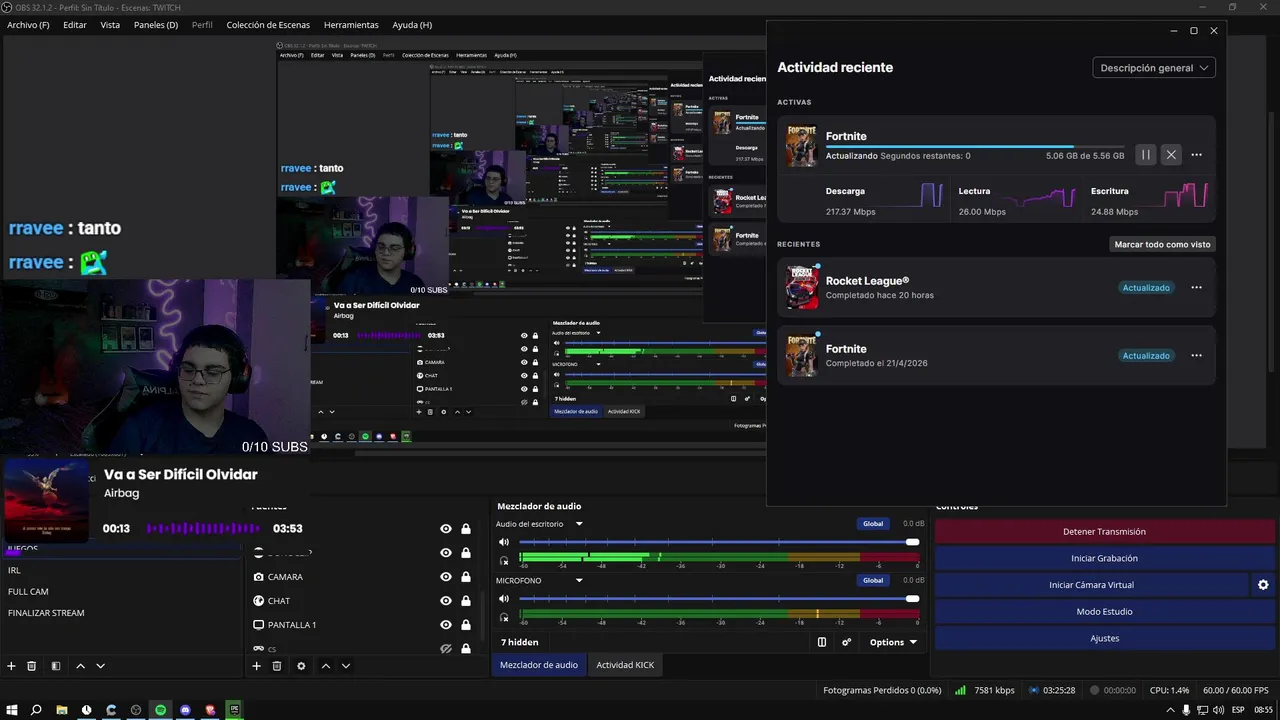Show the hidden CS source
The height and width of the screenshot is (720, 1280).
point(446,649)
